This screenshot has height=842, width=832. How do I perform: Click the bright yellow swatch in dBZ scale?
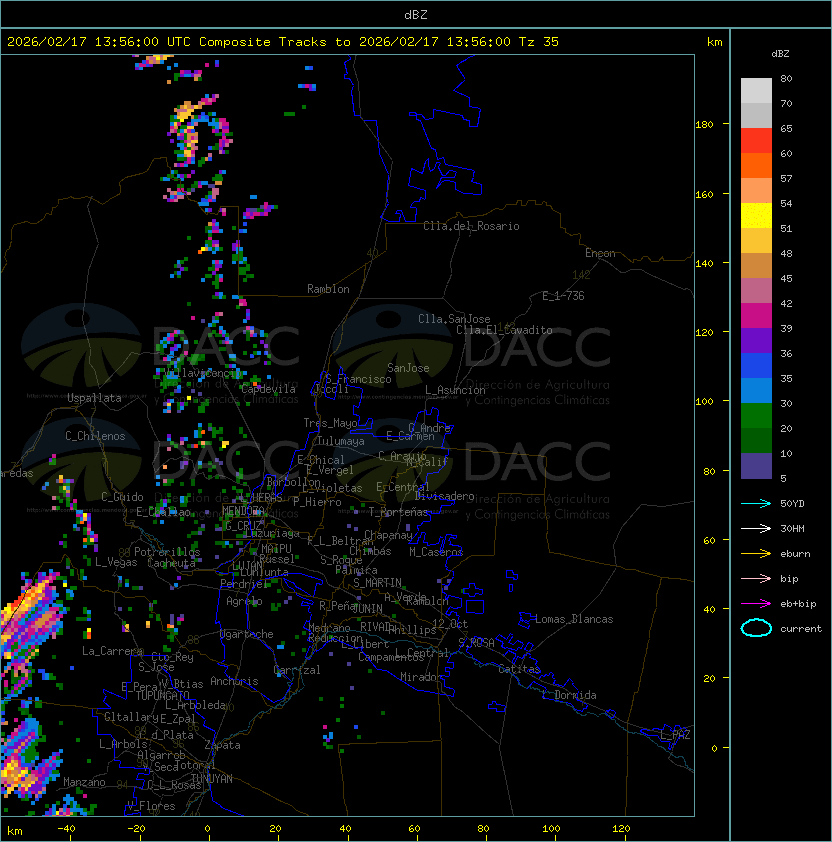[x=756, y=215]
